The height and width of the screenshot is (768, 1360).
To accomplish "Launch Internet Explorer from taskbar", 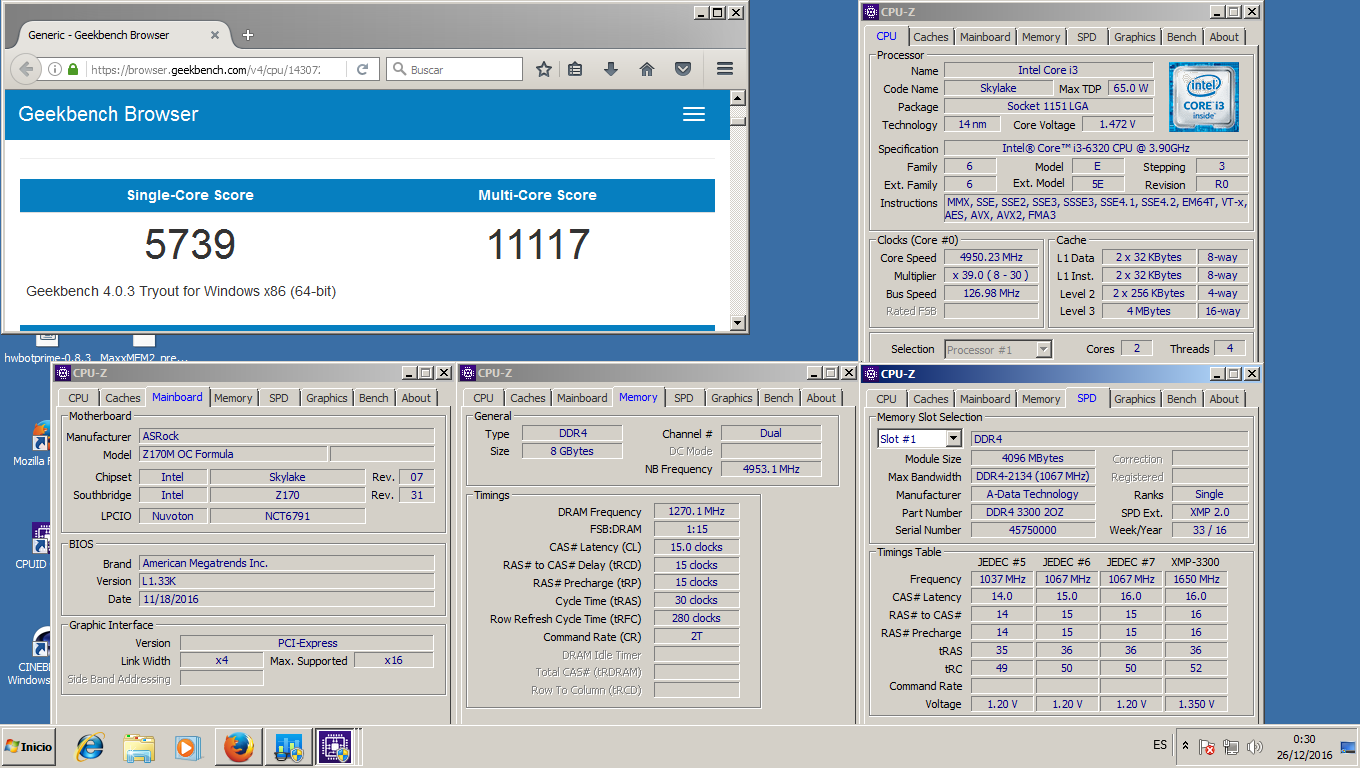I will coord(91,747).
